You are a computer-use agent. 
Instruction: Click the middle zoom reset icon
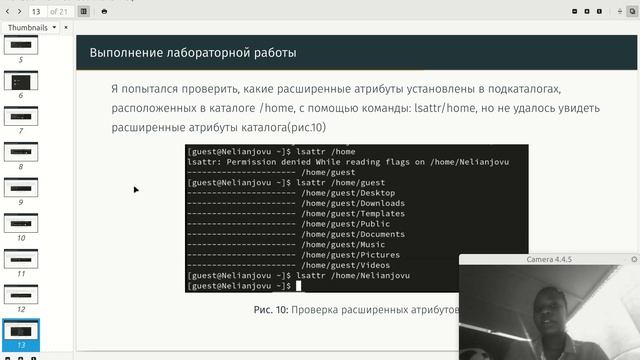point(587,11)
